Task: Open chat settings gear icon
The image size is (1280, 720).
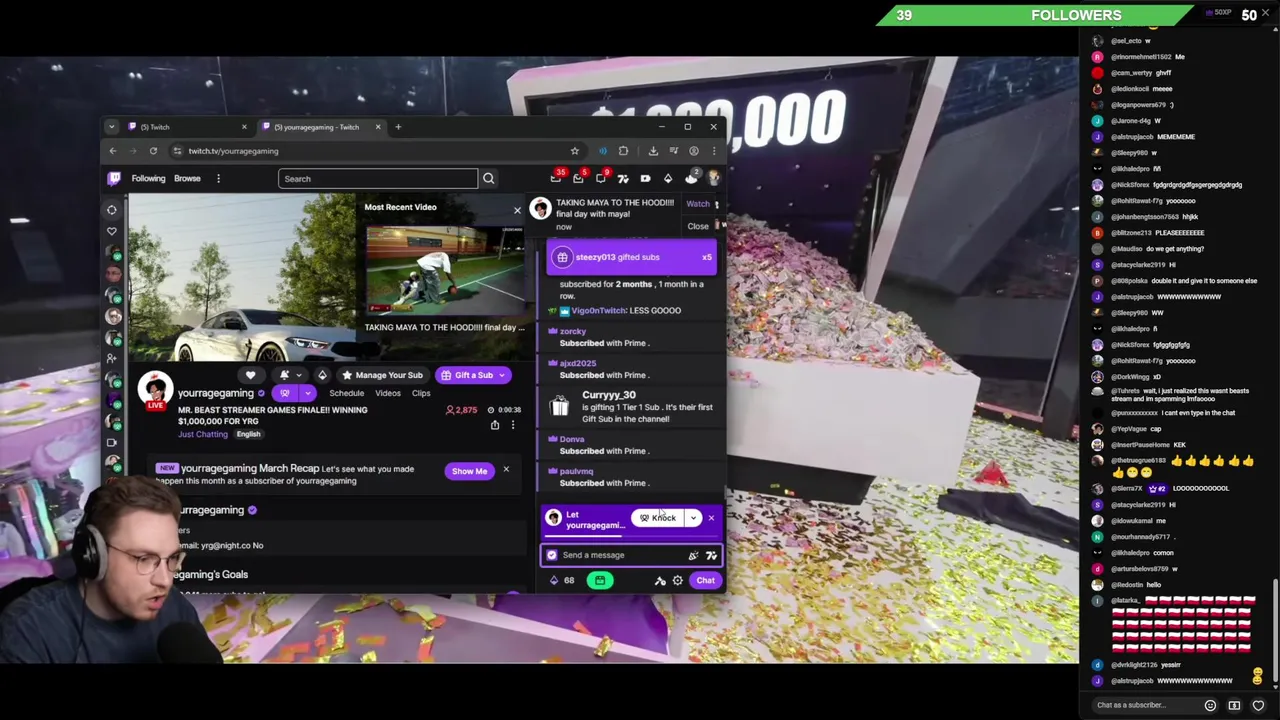Action: click(x=678, y=581)
